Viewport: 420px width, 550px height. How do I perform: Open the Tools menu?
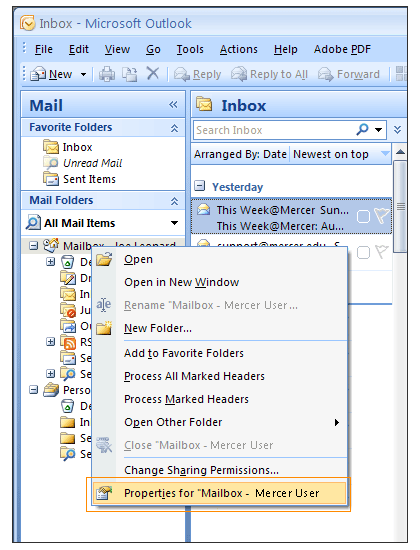pos(190,49)
